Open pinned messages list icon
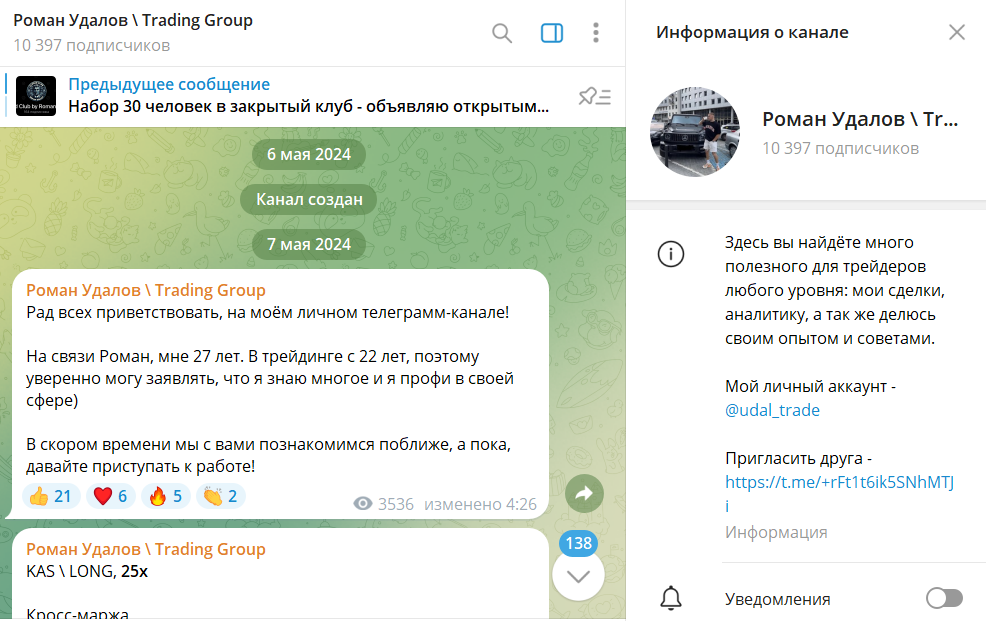The width and height of the screenshot is (986, 621). tap(594, 97)
